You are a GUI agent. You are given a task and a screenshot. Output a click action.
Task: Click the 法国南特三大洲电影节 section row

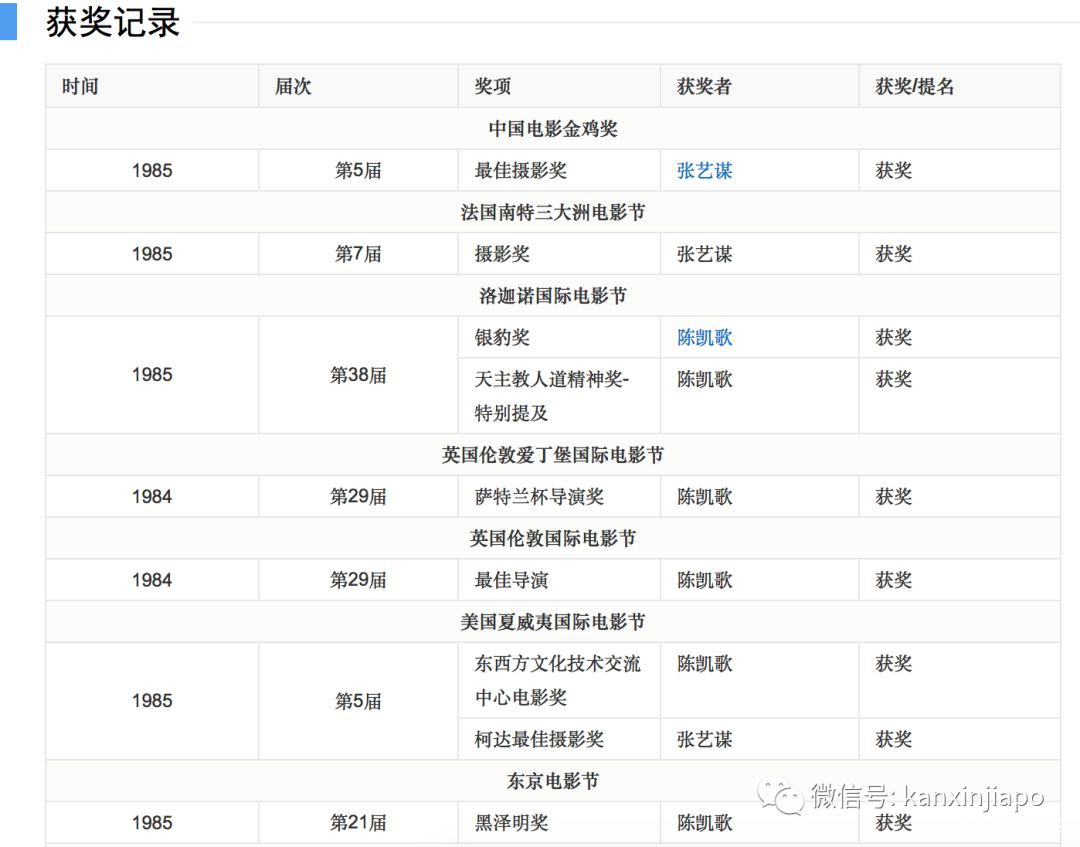552,213
